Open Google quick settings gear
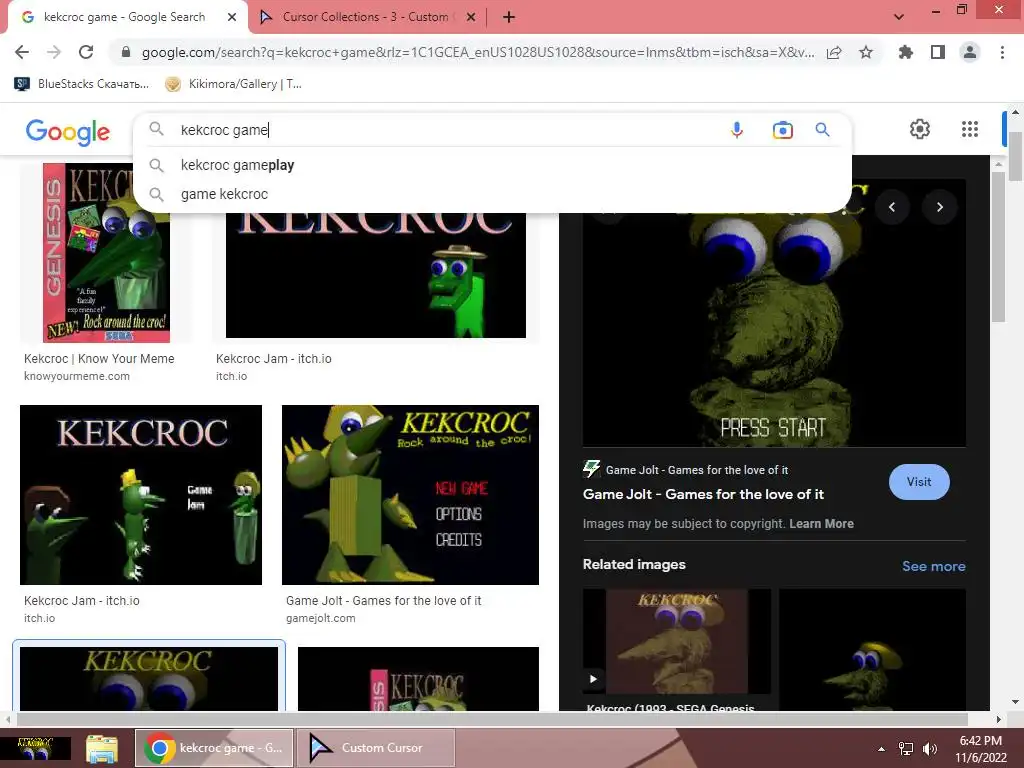 [920, 129]
